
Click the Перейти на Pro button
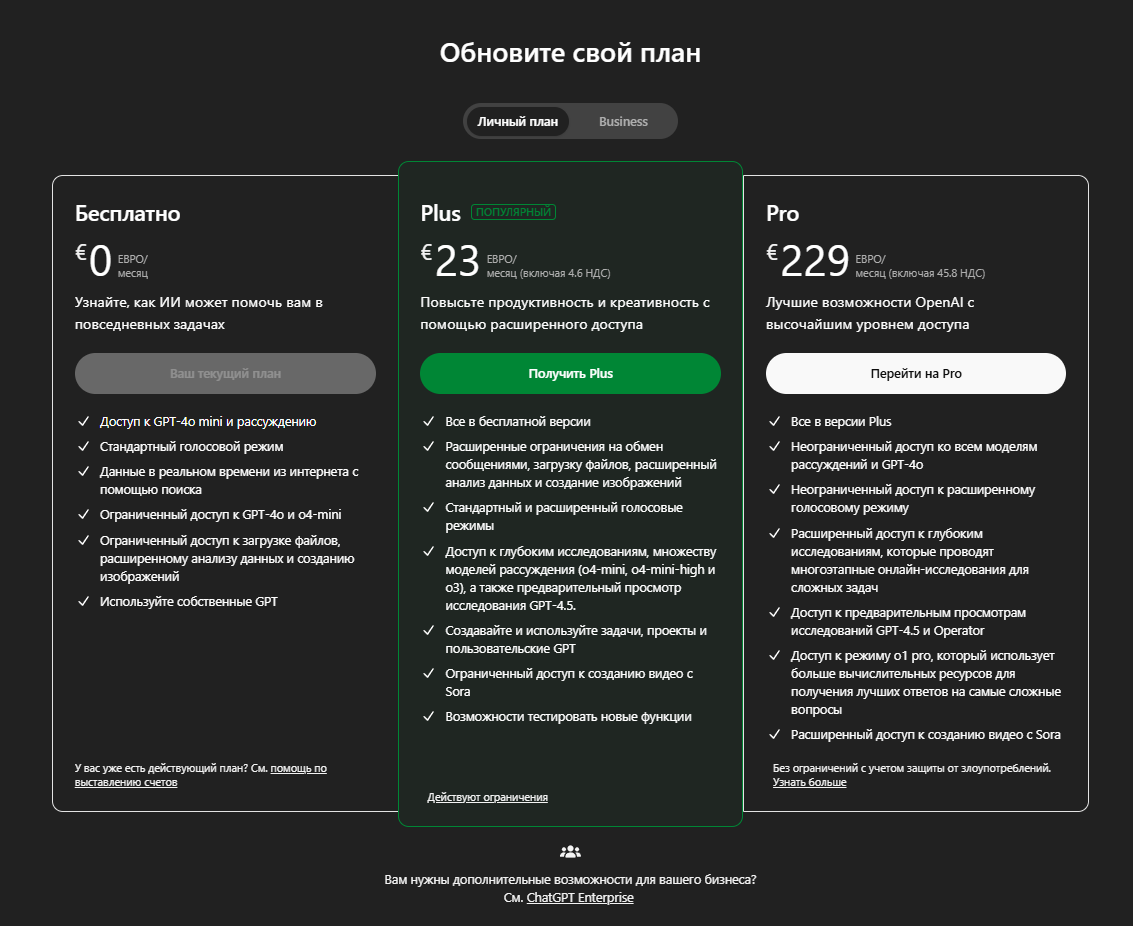click(916, 373)
